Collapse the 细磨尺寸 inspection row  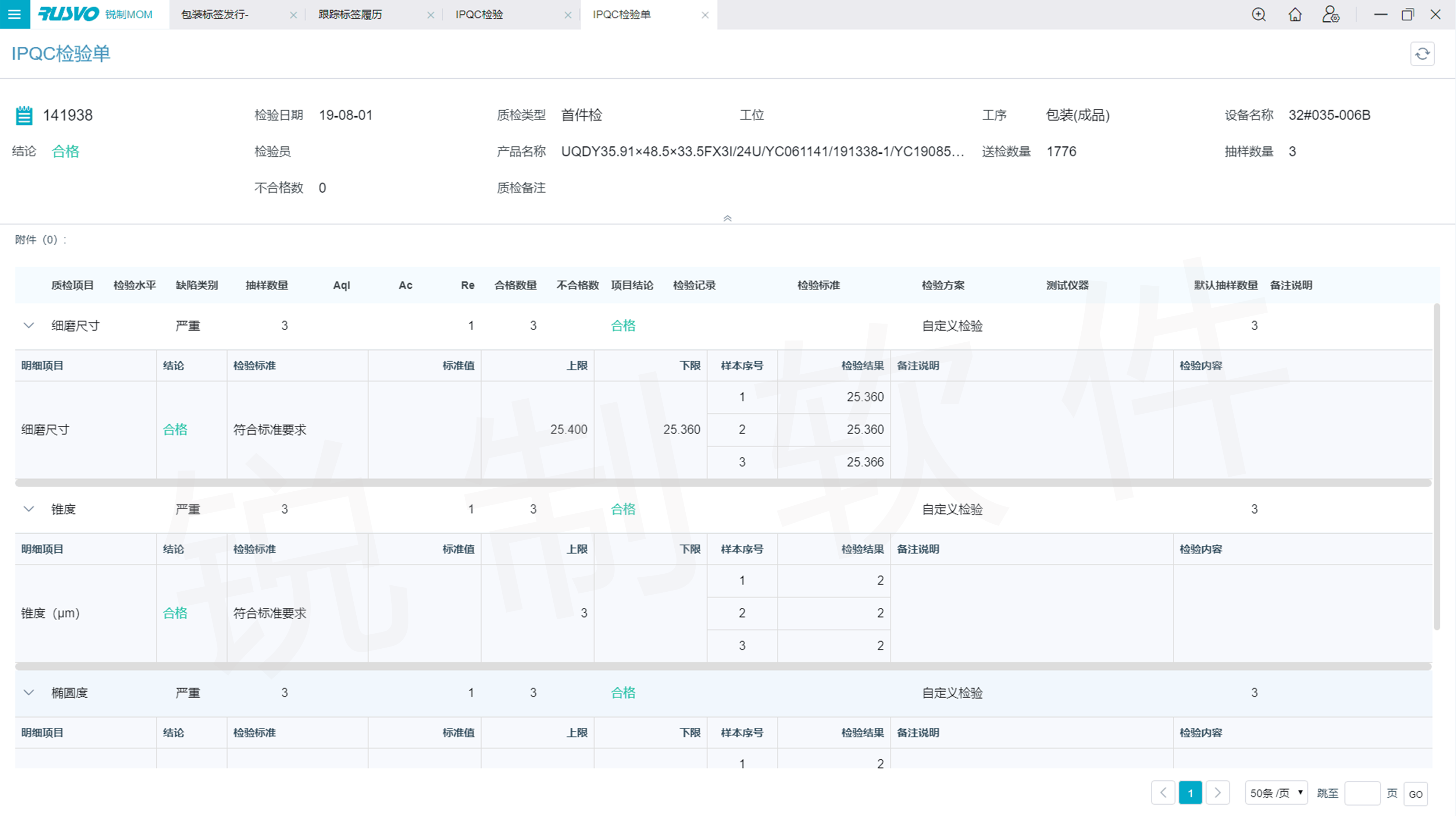(29, 326)
